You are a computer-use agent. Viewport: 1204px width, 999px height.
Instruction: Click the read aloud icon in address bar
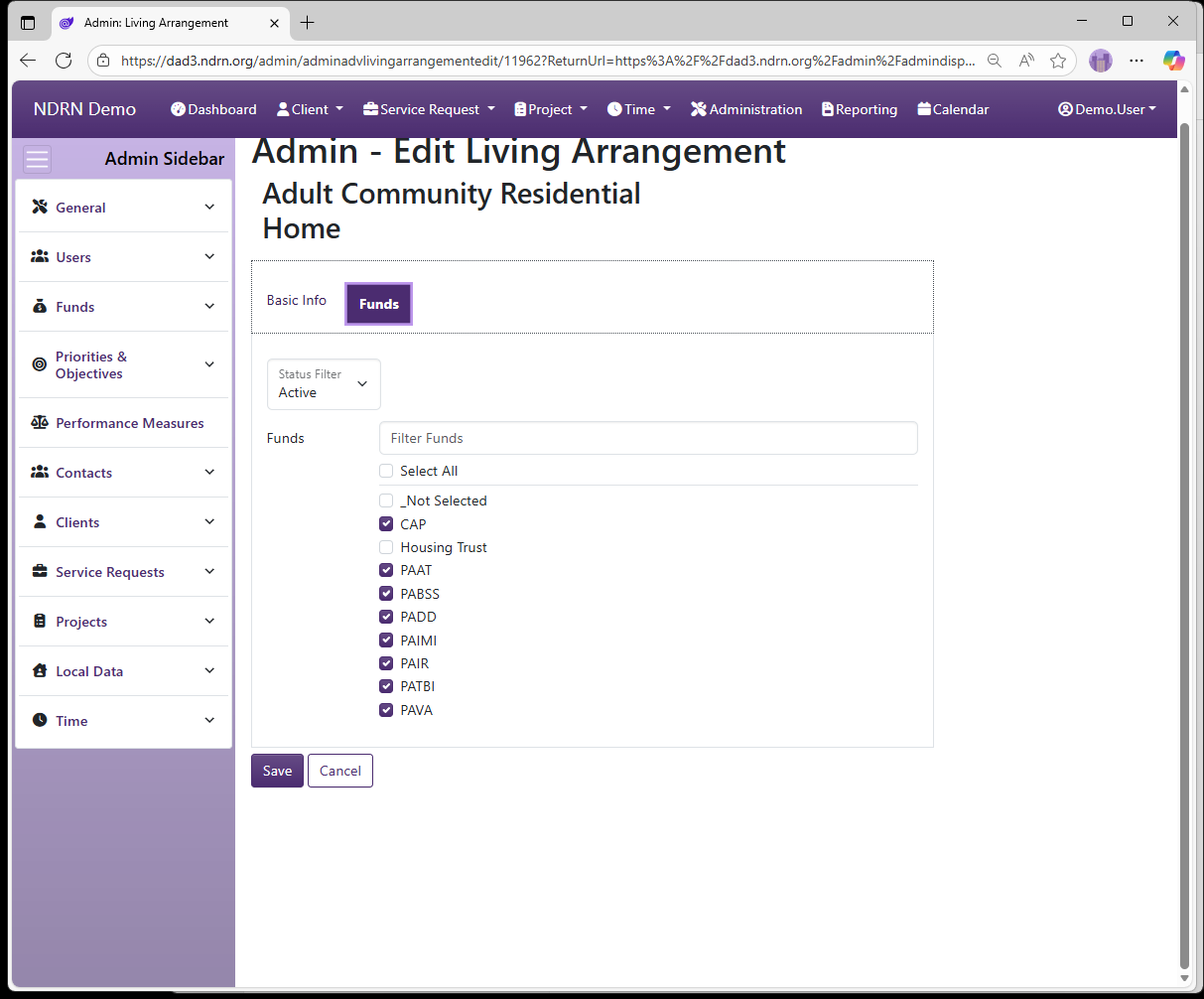coord(1027,61)
